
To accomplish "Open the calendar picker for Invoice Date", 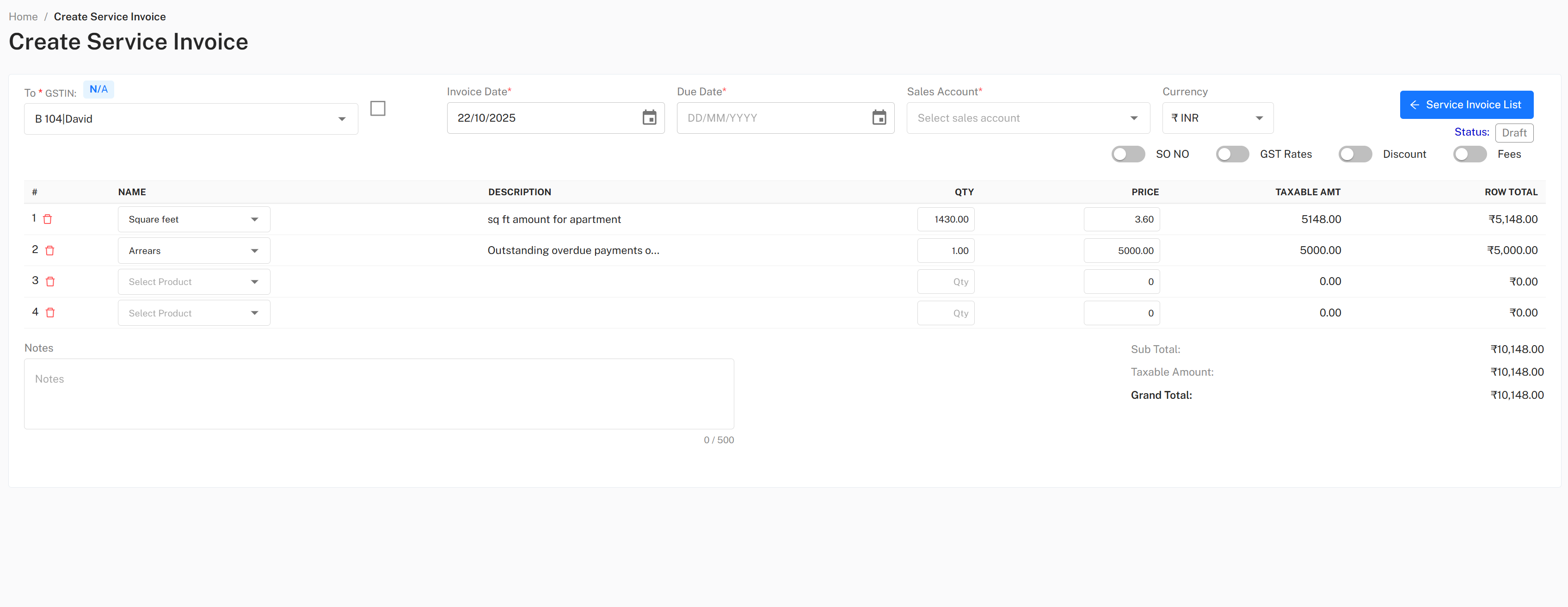I will (x=649, y=118).
